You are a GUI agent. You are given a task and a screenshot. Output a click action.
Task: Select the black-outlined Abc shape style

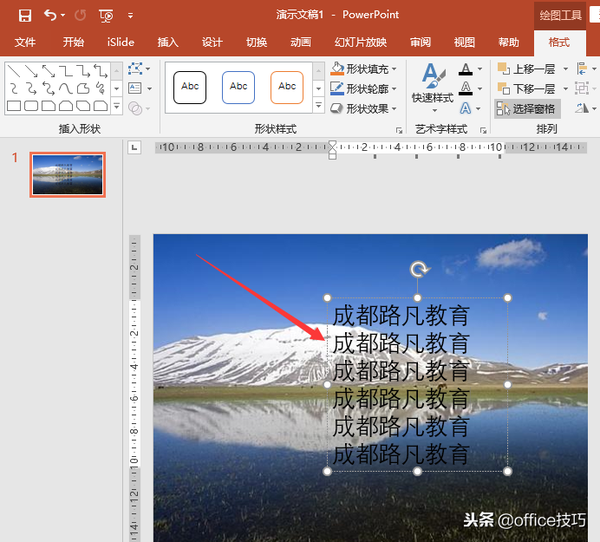click(x=190, y=87)
